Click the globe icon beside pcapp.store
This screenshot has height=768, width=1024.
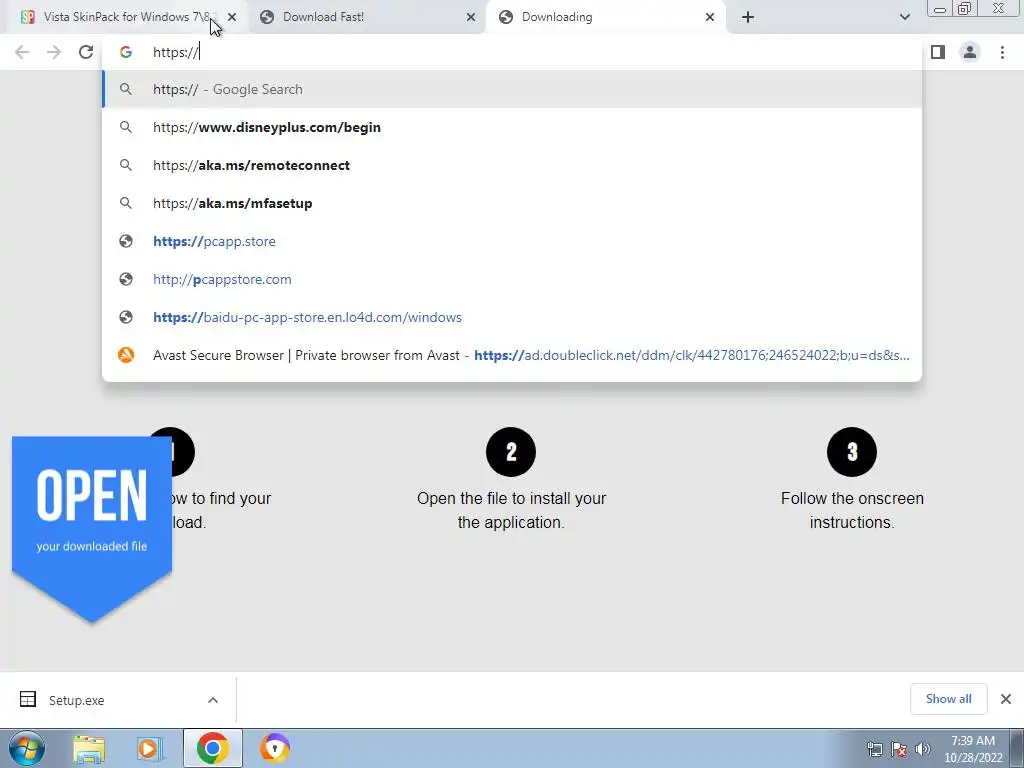[126, 241]
